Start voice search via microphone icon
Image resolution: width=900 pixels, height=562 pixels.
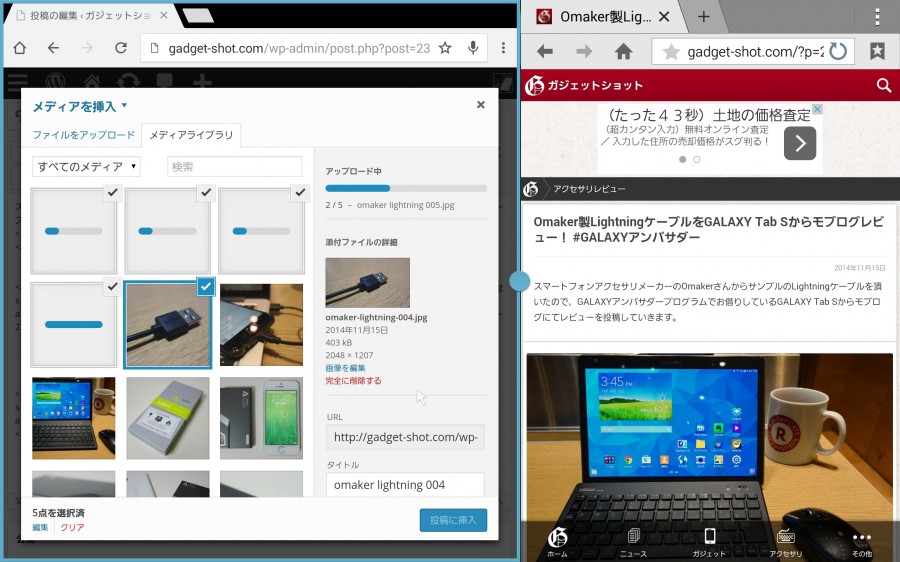(473, 48)
